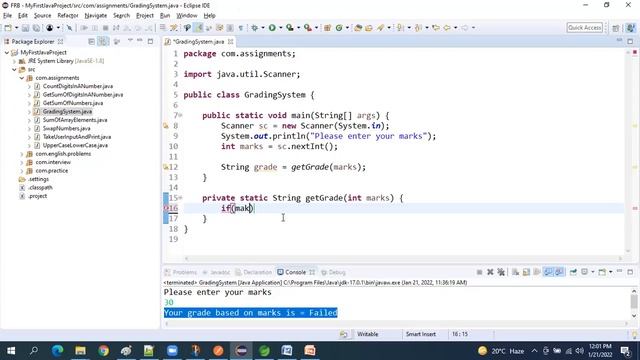Expand the com.practice package
640x360 pixels.
[22, 171]
